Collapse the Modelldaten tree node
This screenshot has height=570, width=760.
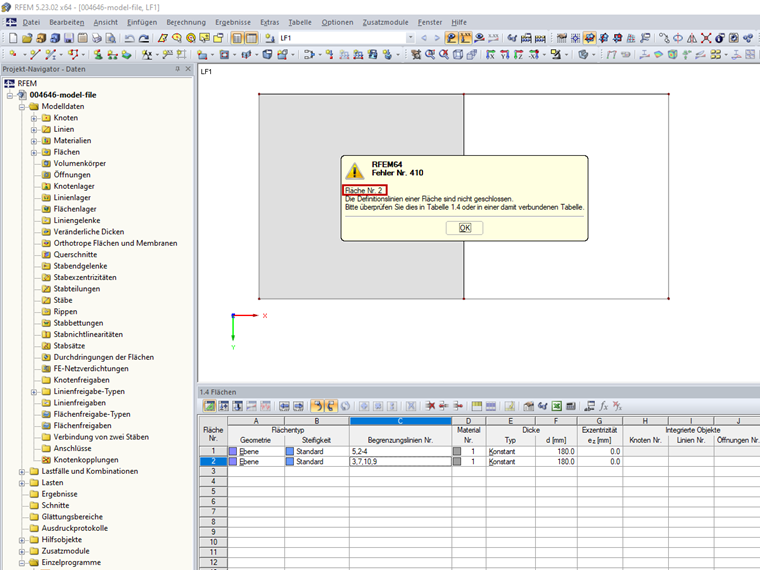pos(22,107)
